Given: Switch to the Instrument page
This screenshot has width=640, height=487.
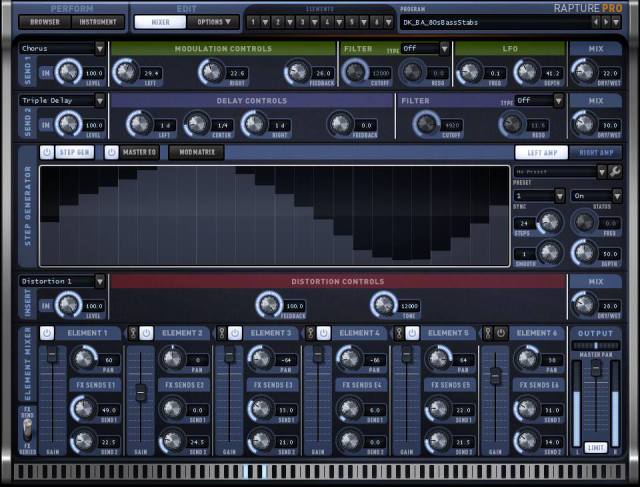Looking at the screenshot, I should pyautogui.click(x=98, y=22).
